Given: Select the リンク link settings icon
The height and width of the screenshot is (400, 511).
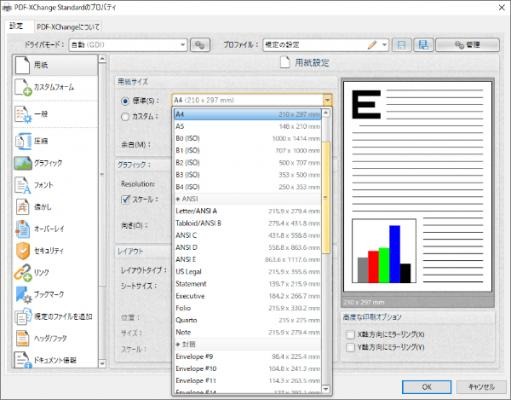Looking at the screenshot, I should [23, 273].
